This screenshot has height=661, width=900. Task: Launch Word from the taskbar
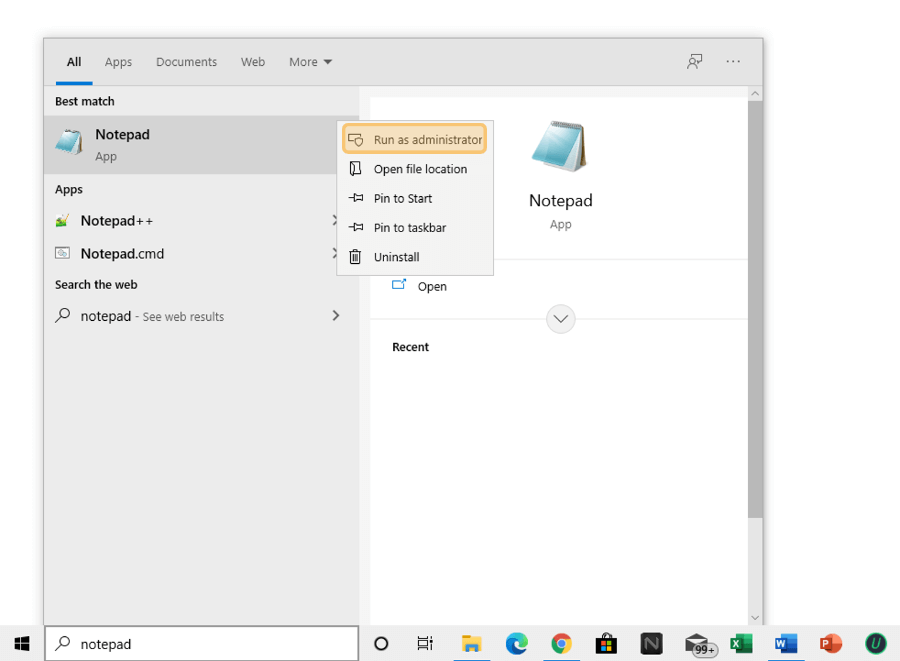tap(786, 644)
